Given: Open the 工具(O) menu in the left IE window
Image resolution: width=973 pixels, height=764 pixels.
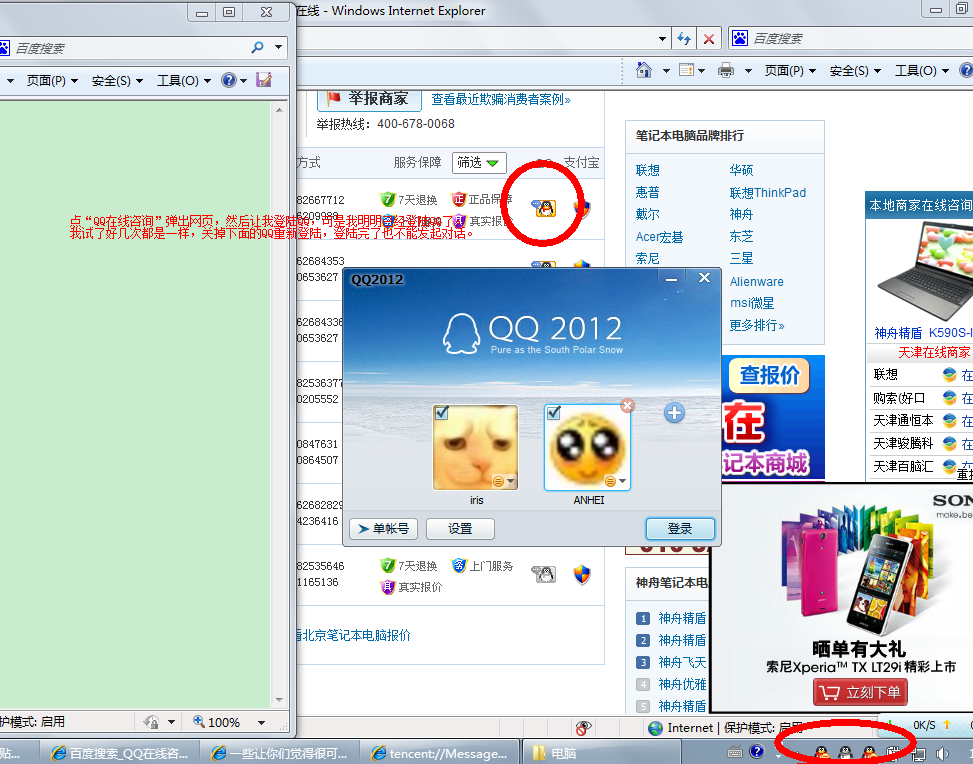Looking at the screenshot, I should tap(184, 81).
